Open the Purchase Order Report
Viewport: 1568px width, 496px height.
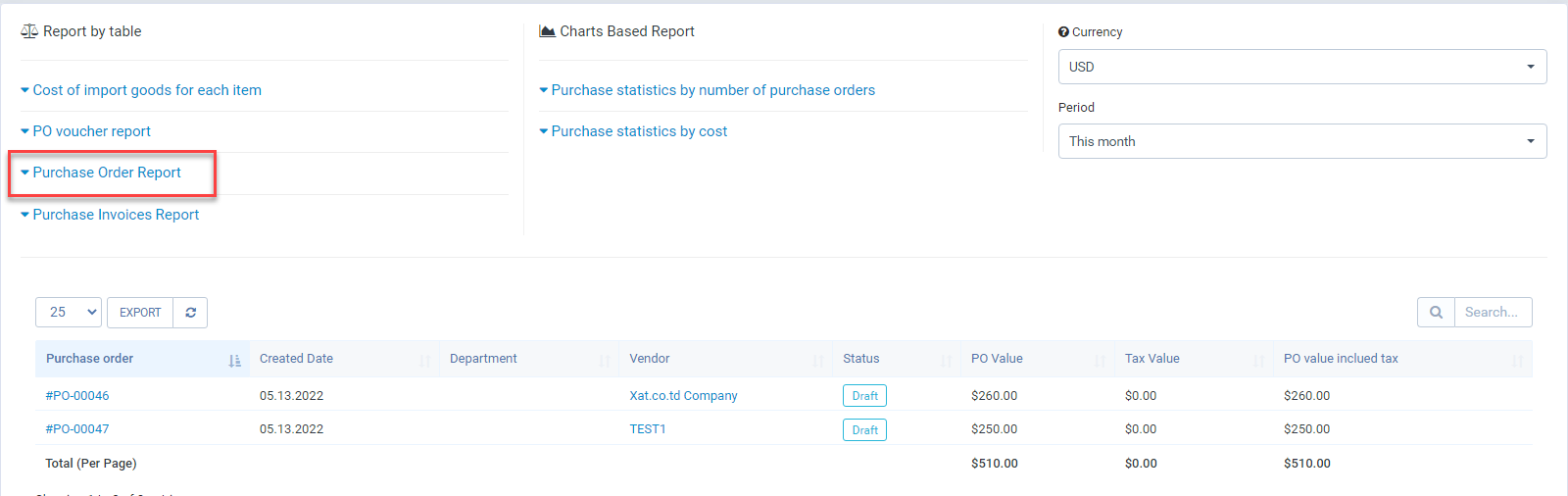tap(107, 173)
